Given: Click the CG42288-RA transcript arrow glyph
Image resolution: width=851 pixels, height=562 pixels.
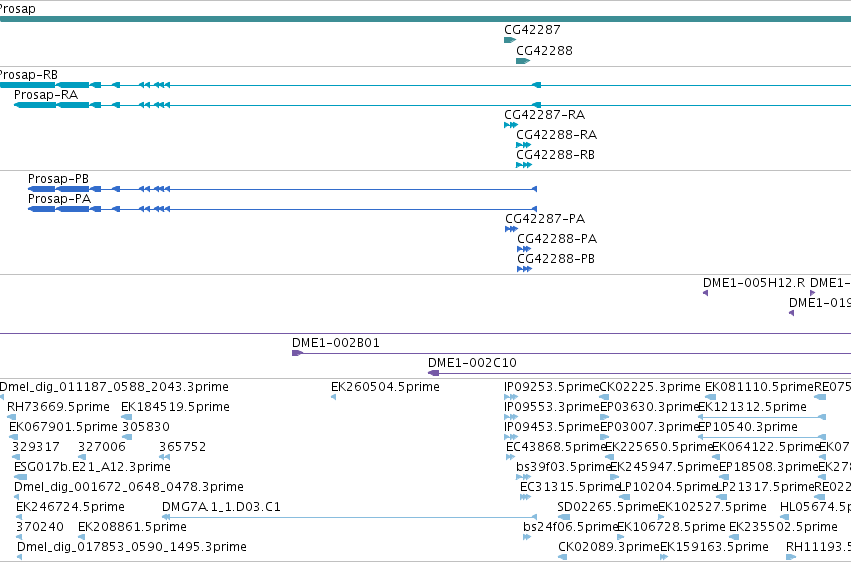Looking at the screenshot, I should (523, 145).
